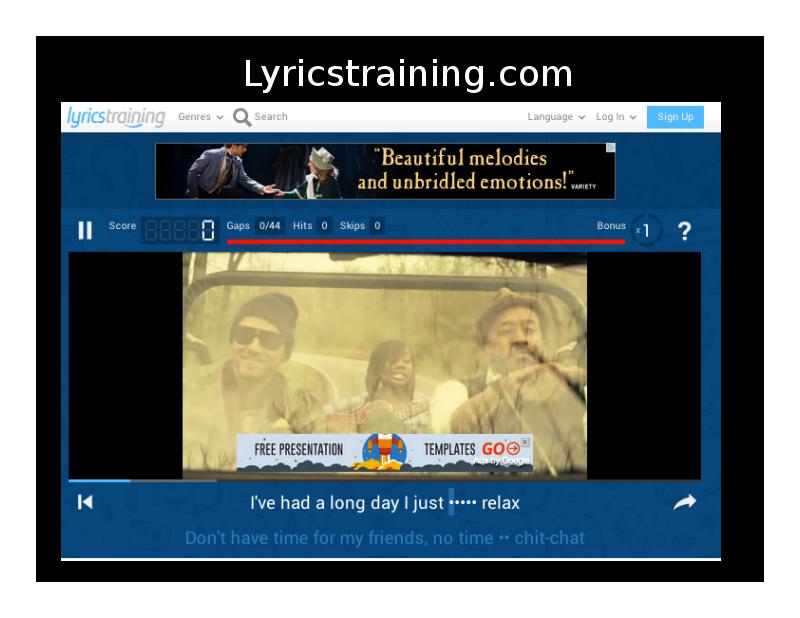Click the bonus x1 multiplier dial
Screen dimensions: 800x618
click(x=646, y=231)
